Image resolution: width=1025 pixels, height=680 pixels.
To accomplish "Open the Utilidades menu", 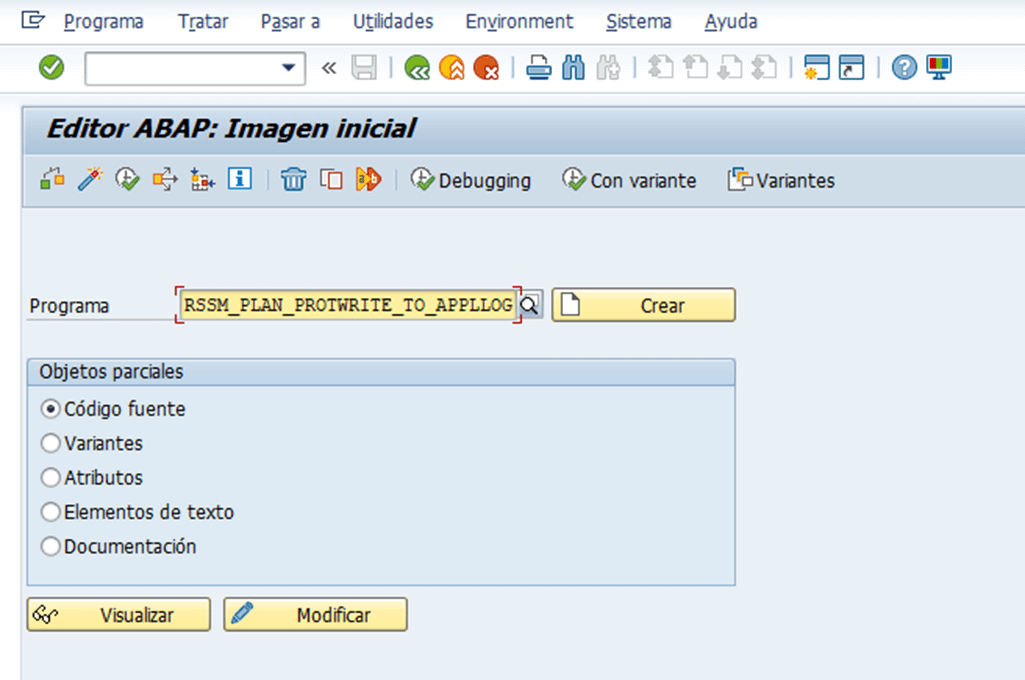I will tap(393, 21).
